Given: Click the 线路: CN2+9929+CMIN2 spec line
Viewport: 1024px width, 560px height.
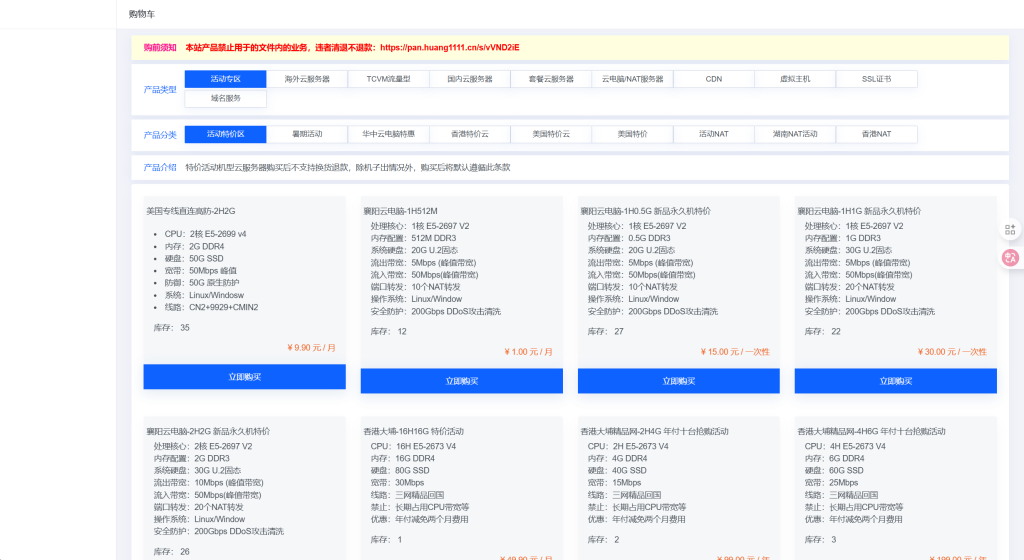Looking at the screenshot, I should [x=211, y=307].
